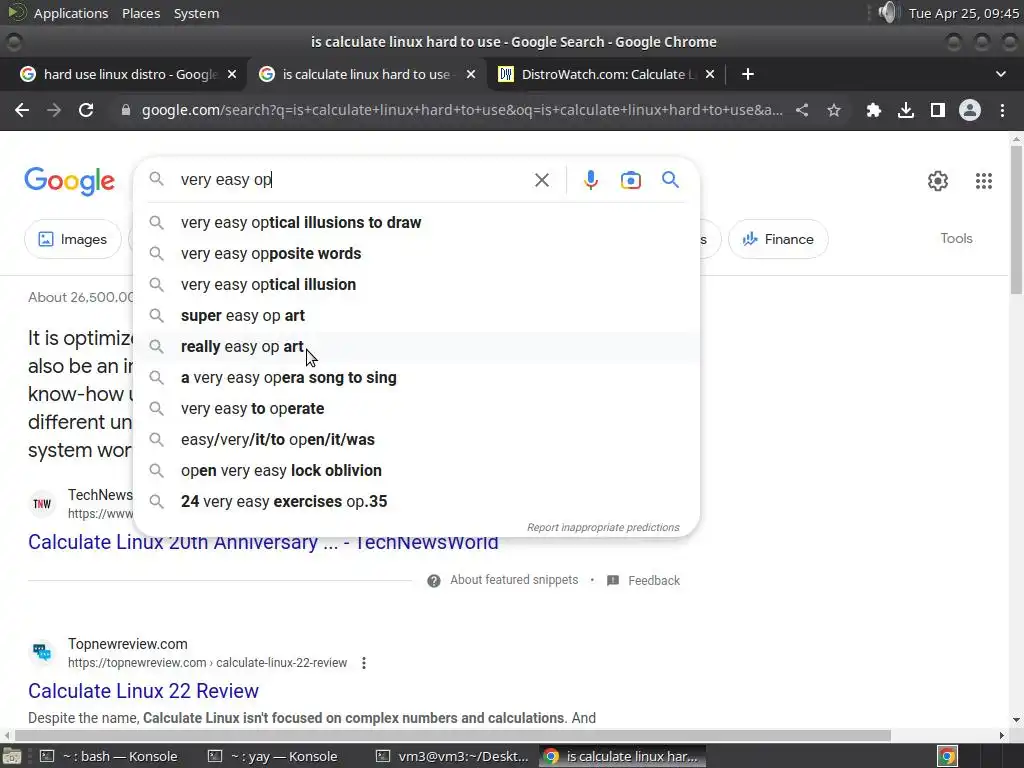Toggle the Chrome side panel icon
This screenshot has width=1024, height=768.
coord(938,110)
